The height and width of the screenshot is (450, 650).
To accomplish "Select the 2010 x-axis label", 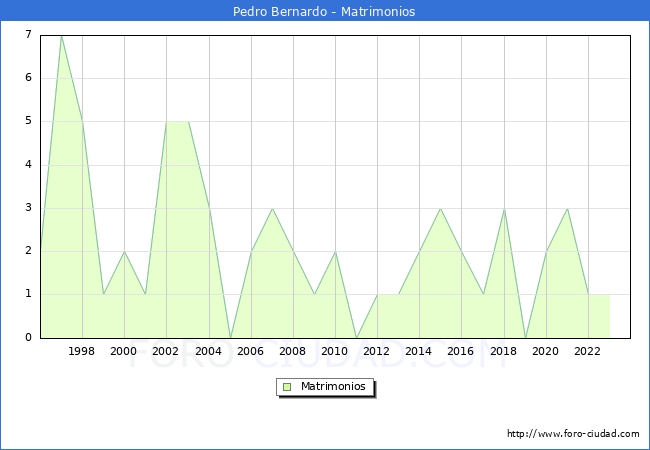I will click(x=335, y=351).
